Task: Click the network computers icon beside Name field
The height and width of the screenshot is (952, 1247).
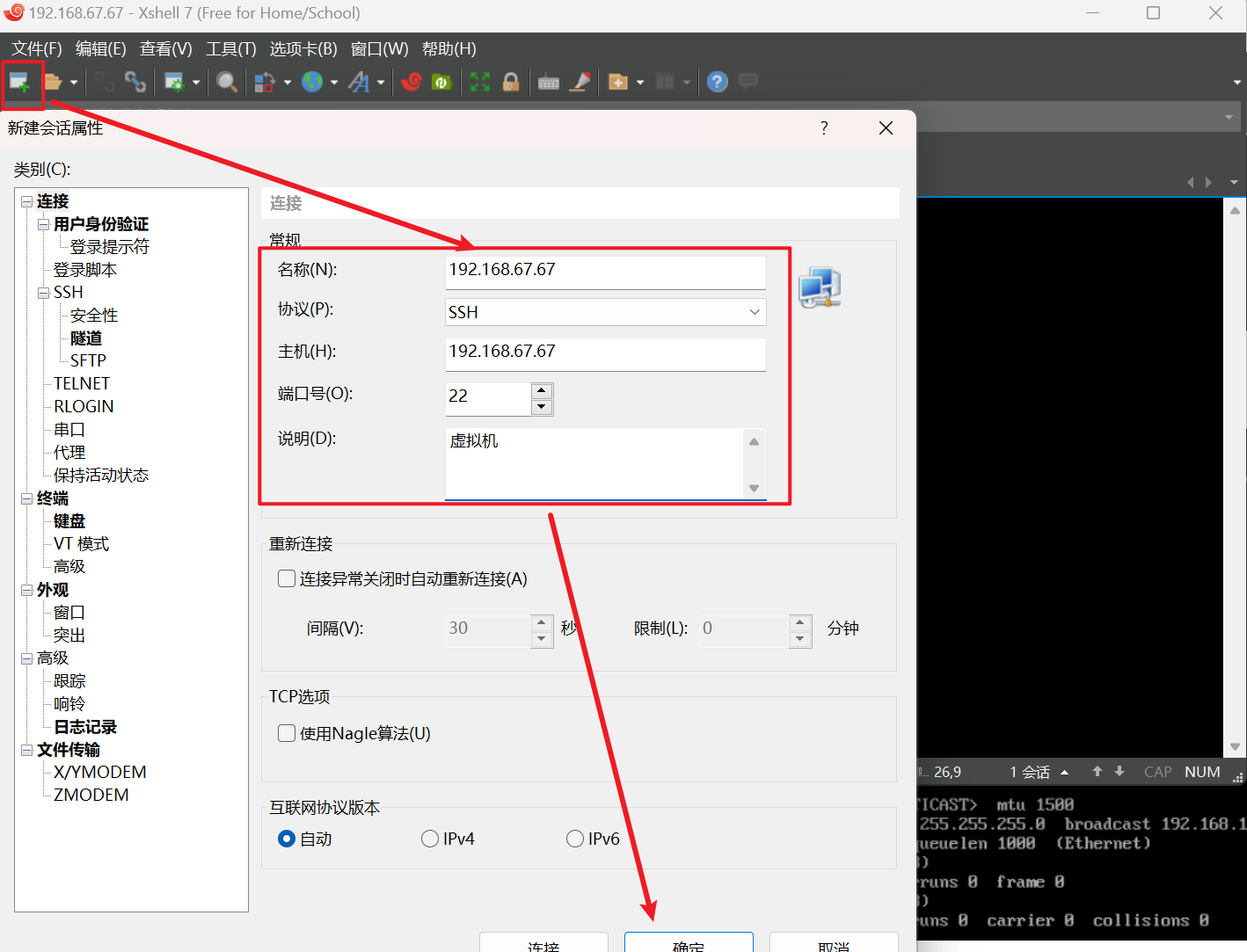Action: (820, 287)
